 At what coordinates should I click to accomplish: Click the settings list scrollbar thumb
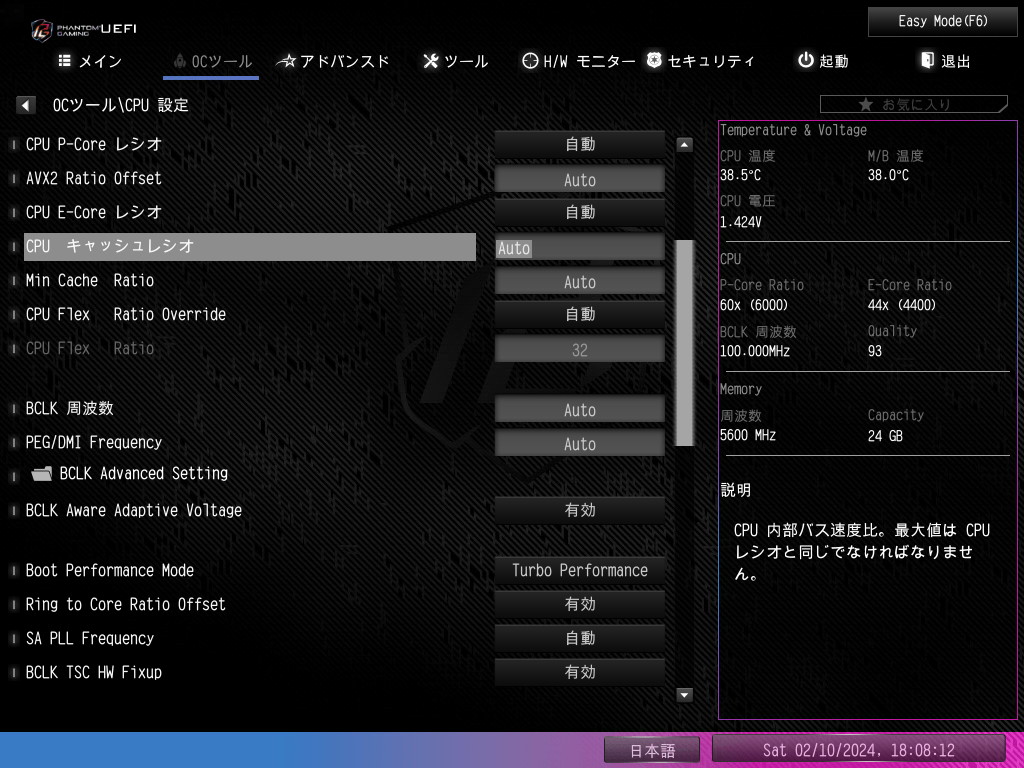point(684,343)
